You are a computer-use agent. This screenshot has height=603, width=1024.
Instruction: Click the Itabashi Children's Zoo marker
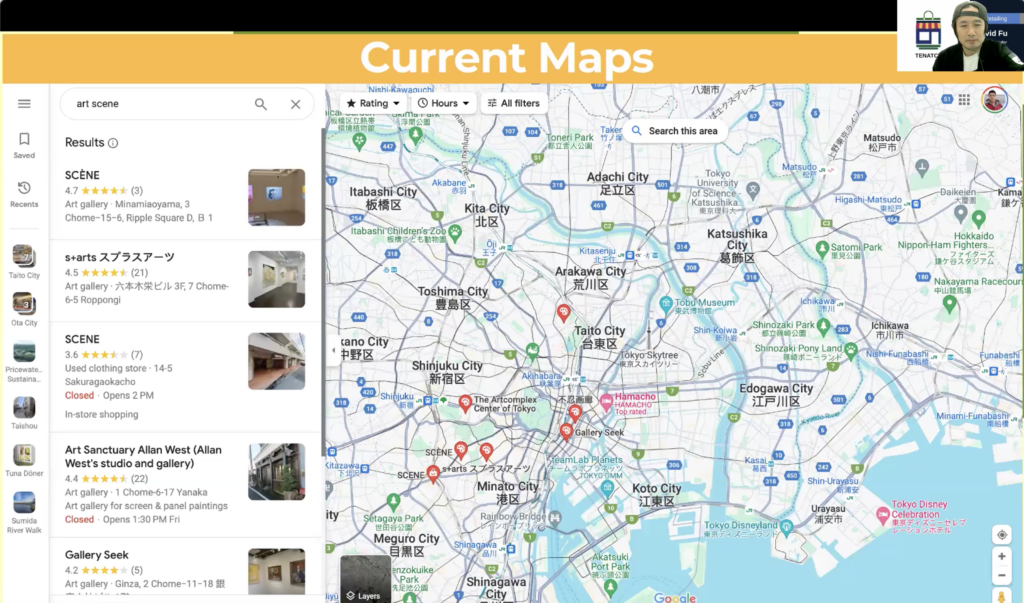coord(455,232)
